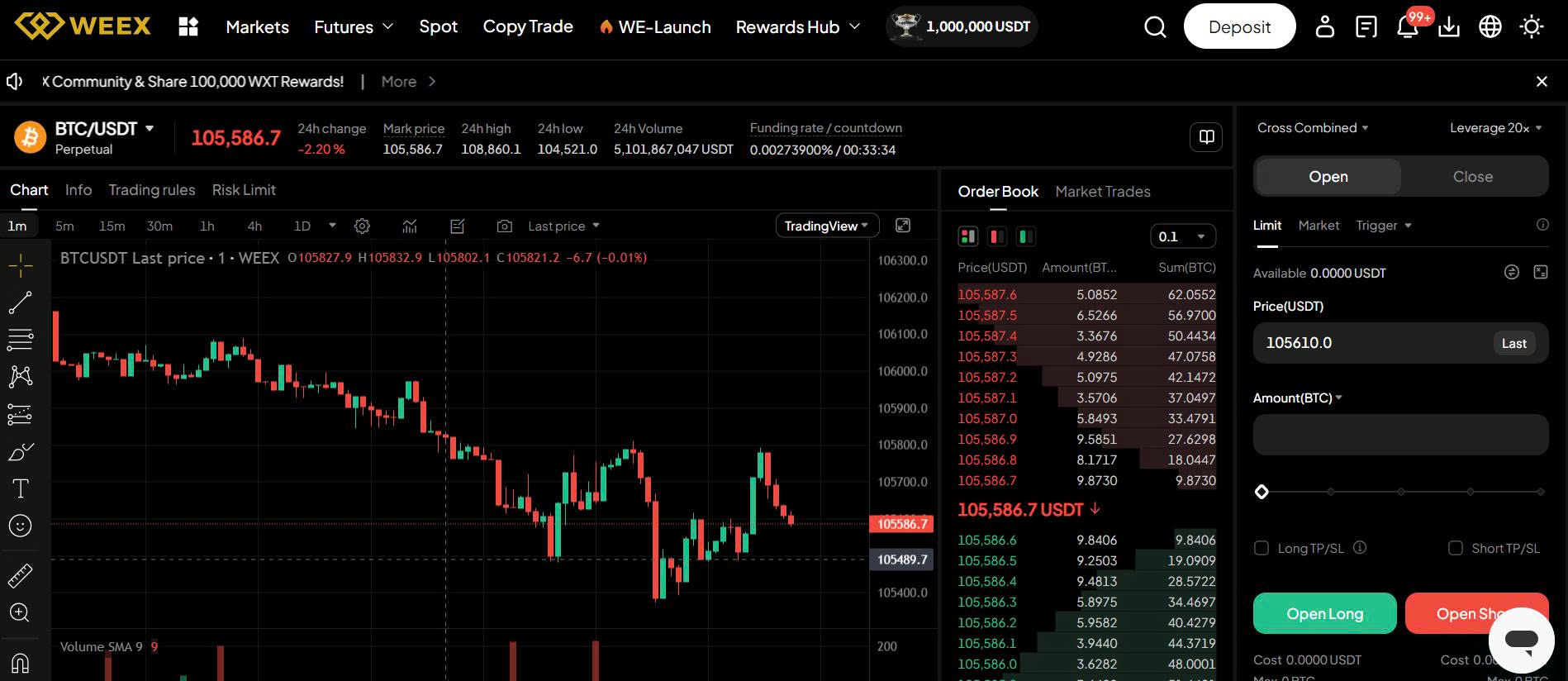This screenshot has height=681, width=1568.
Task: Open the TradingView chart type dropdown
Action: point(826,226)
